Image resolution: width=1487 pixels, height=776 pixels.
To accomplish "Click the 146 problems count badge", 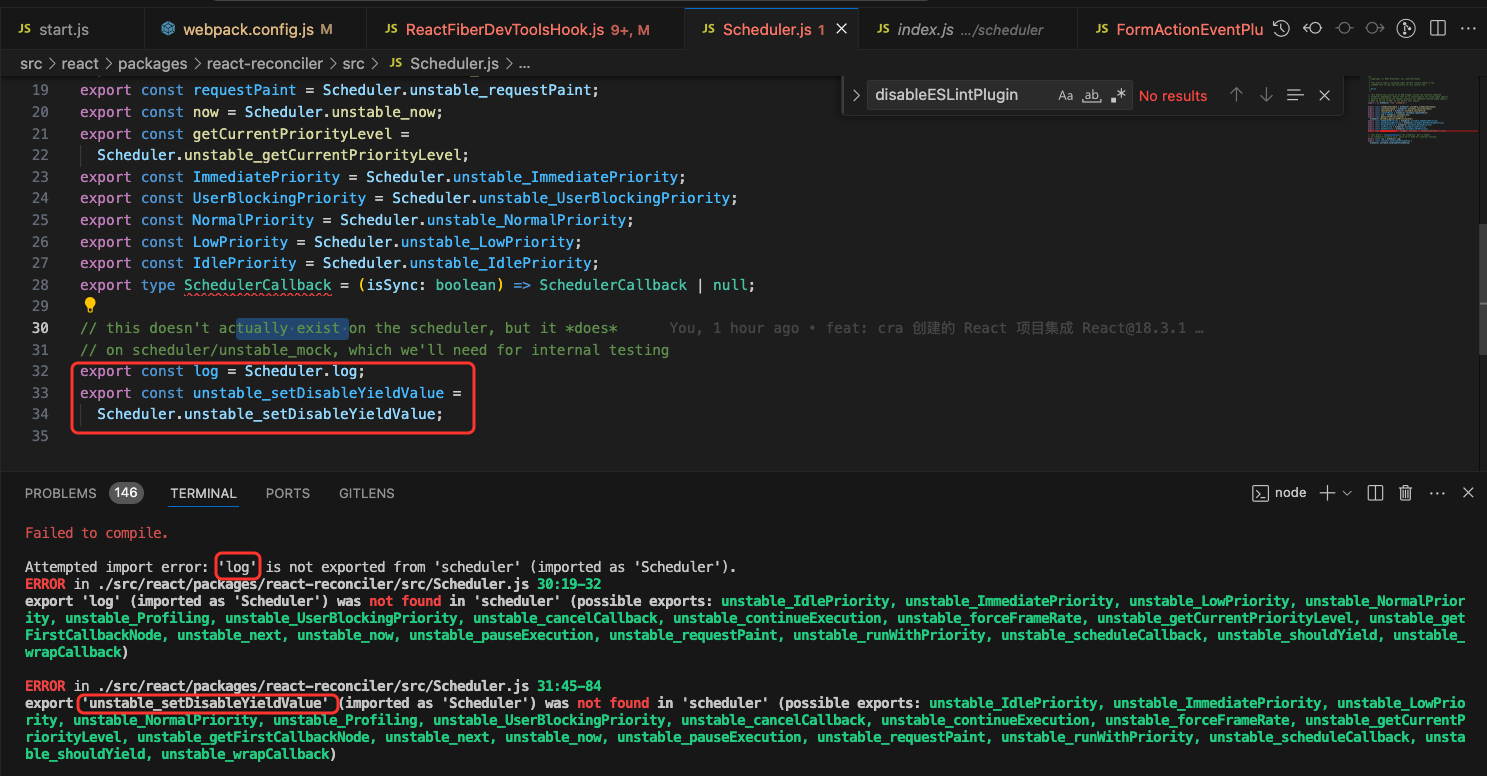I will tap(125, 493).
